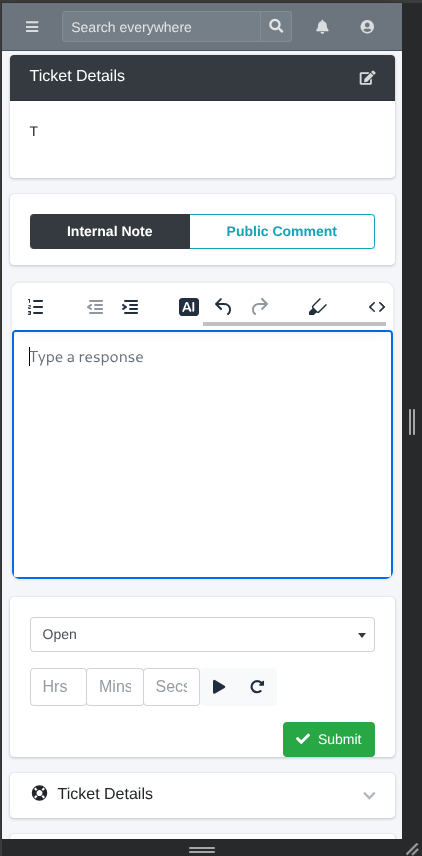Clear formatting with the brush icon
Image resolution: width=422 pixels, height=856 pixels.
(318, 307)
